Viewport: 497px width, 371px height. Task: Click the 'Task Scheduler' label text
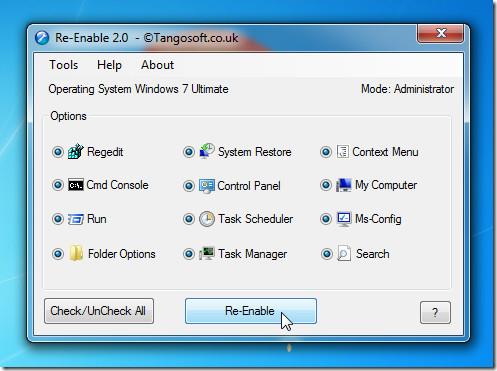256,219
